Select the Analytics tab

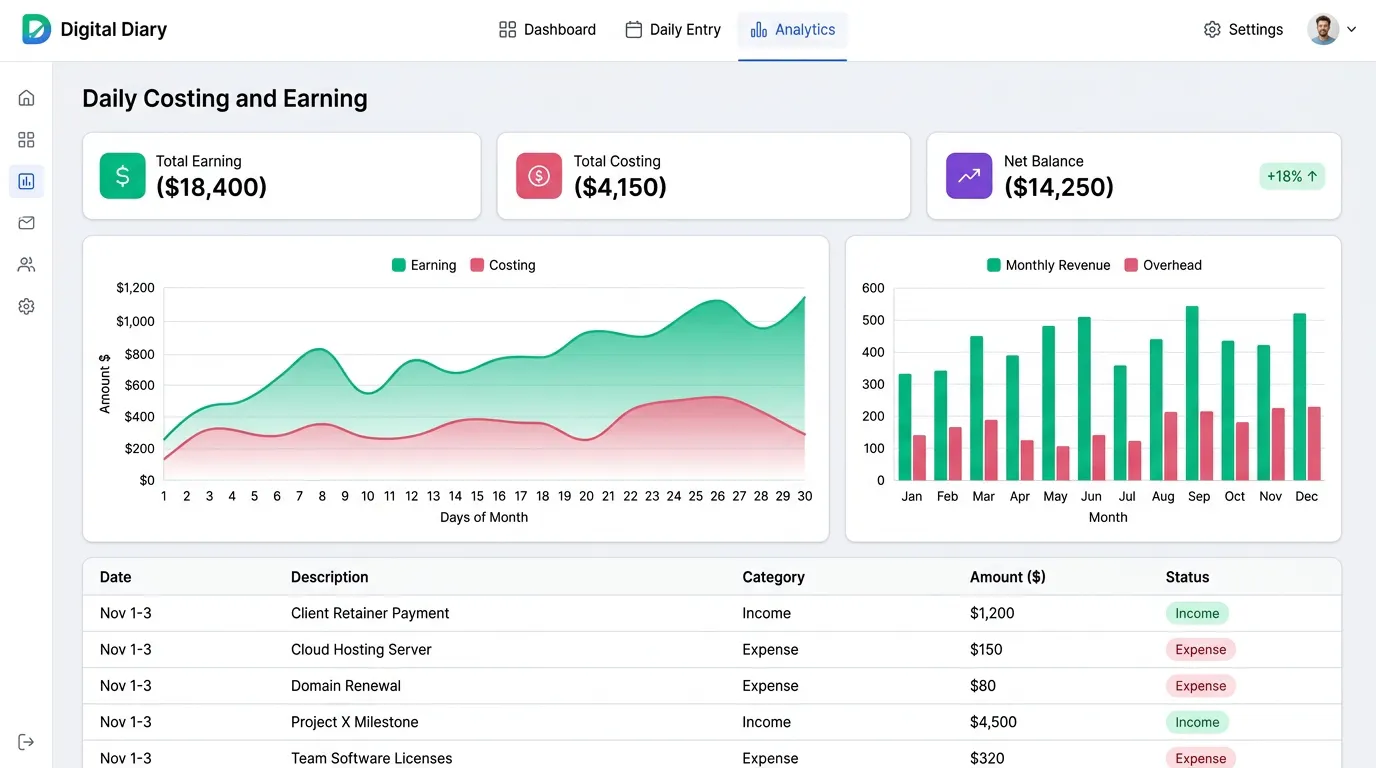pos(793,30)
